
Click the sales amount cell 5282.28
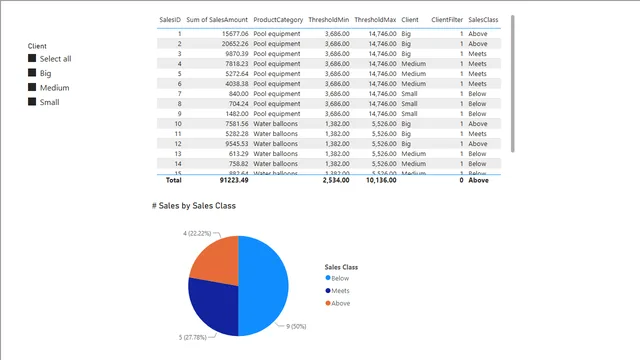tap(236, 133)
